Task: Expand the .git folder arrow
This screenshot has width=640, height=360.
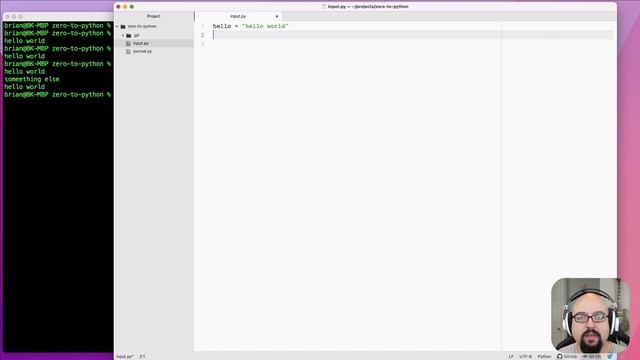Action: point(123,36)
